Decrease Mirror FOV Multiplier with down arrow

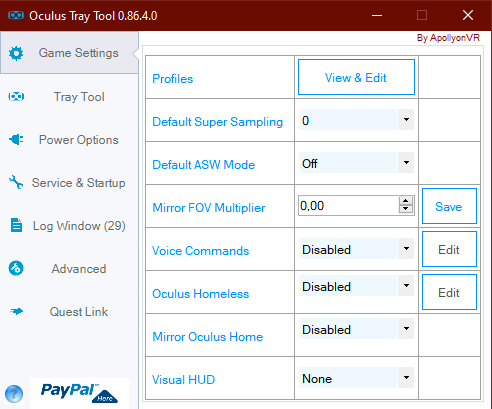406,209
